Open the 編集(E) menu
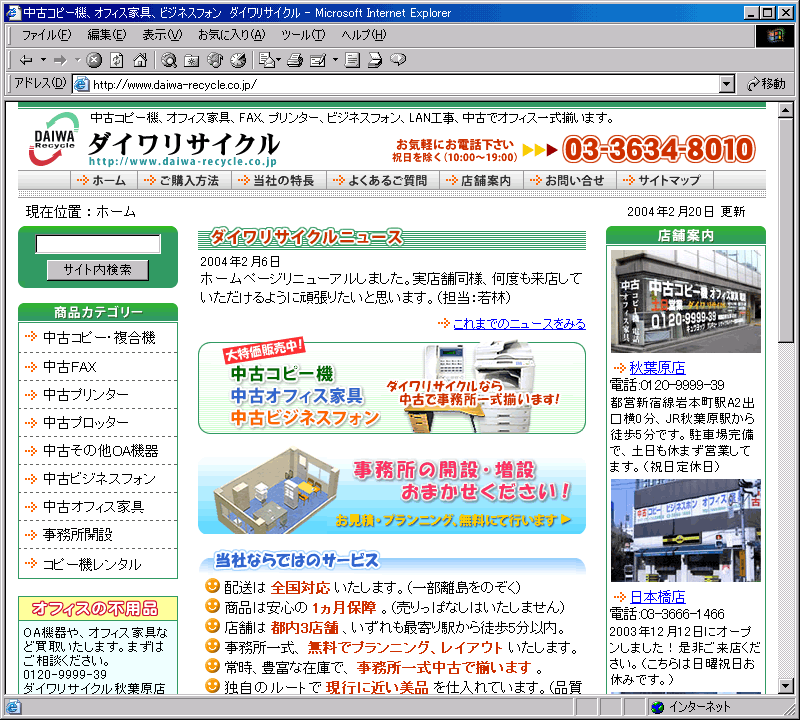 click(x=107, y=35)
